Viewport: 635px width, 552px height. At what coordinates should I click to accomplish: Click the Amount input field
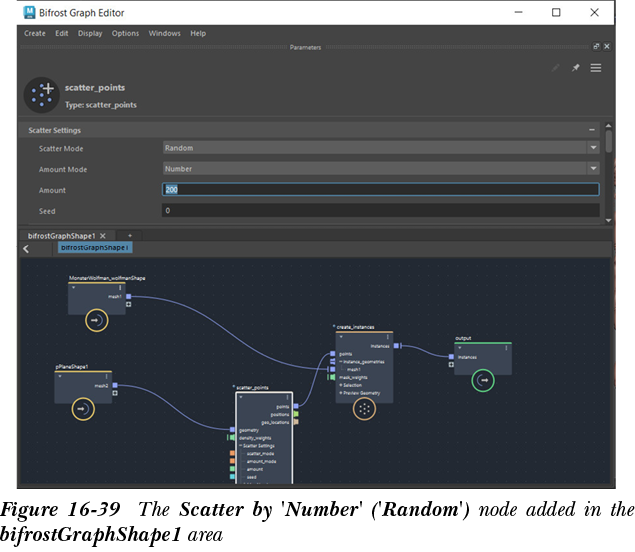click(x=380, y=190)
